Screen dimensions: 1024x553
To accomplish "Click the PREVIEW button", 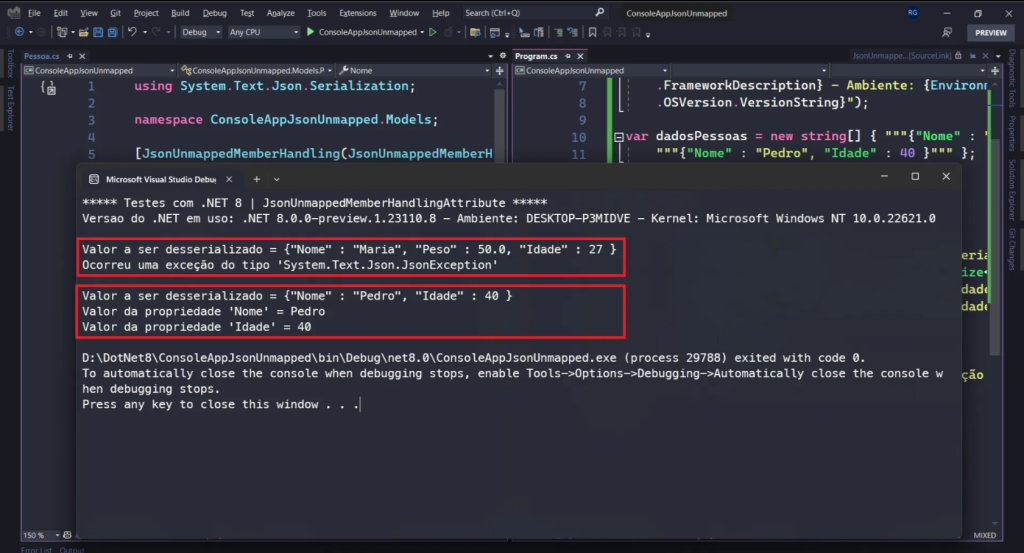I will [991, 32].
